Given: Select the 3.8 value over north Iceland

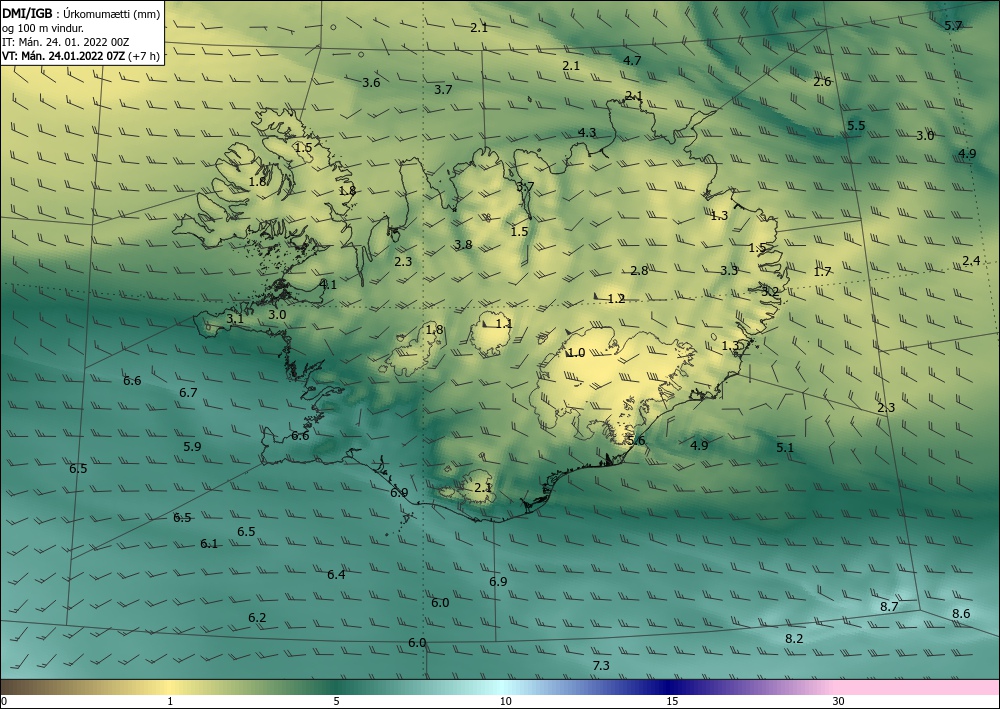Looking at the screenshot, I should (464, 245).
